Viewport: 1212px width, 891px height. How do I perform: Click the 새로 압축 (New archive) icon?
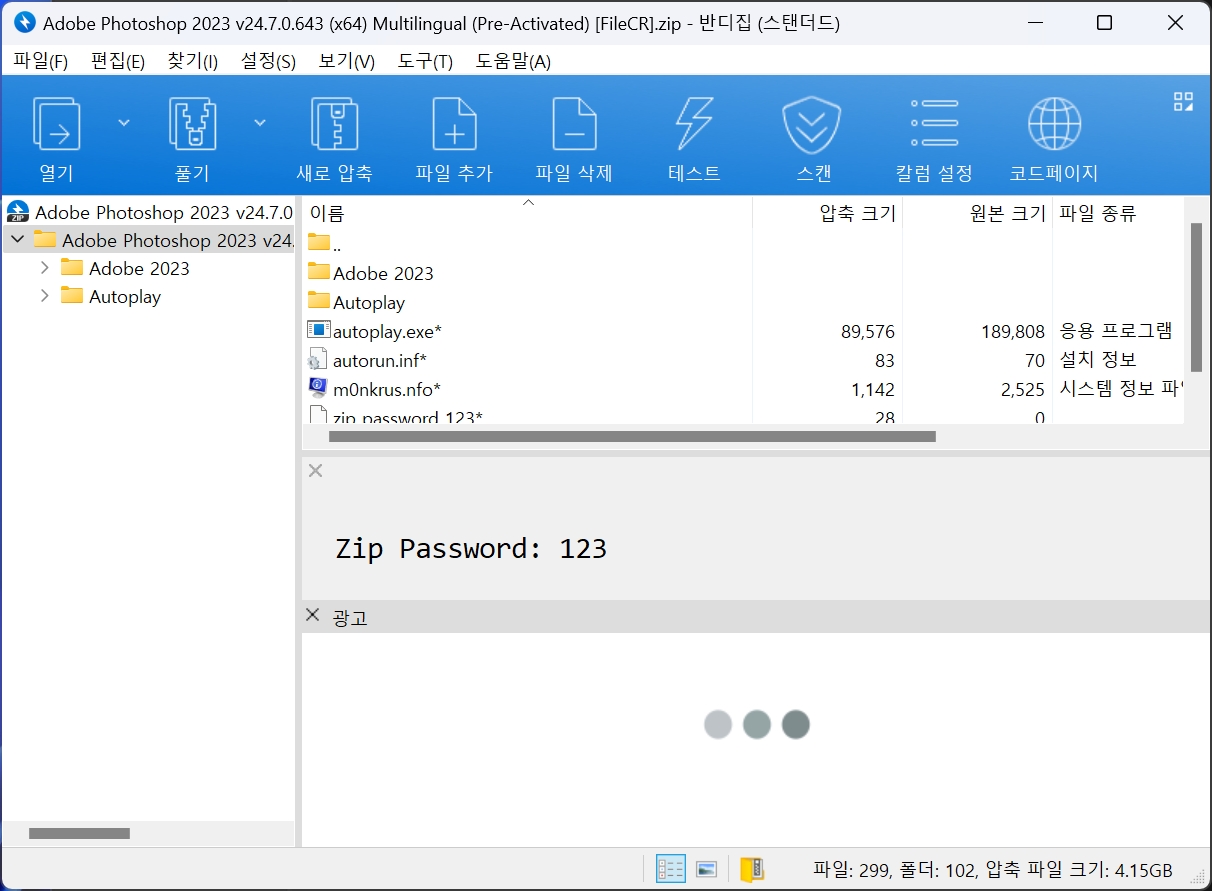tap(334, 123)
